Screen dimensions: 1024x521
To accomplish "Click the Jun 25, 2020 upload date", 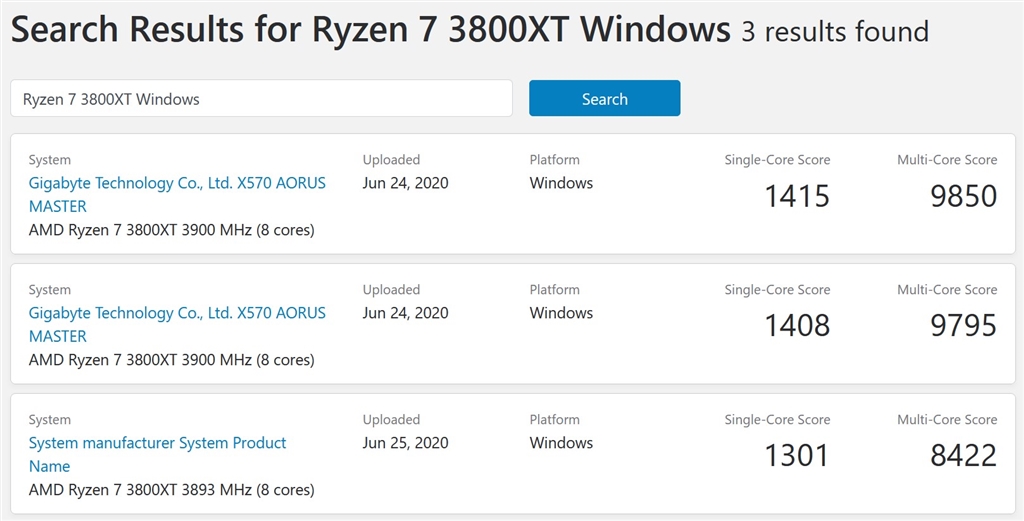I will (x=405, y=443).
